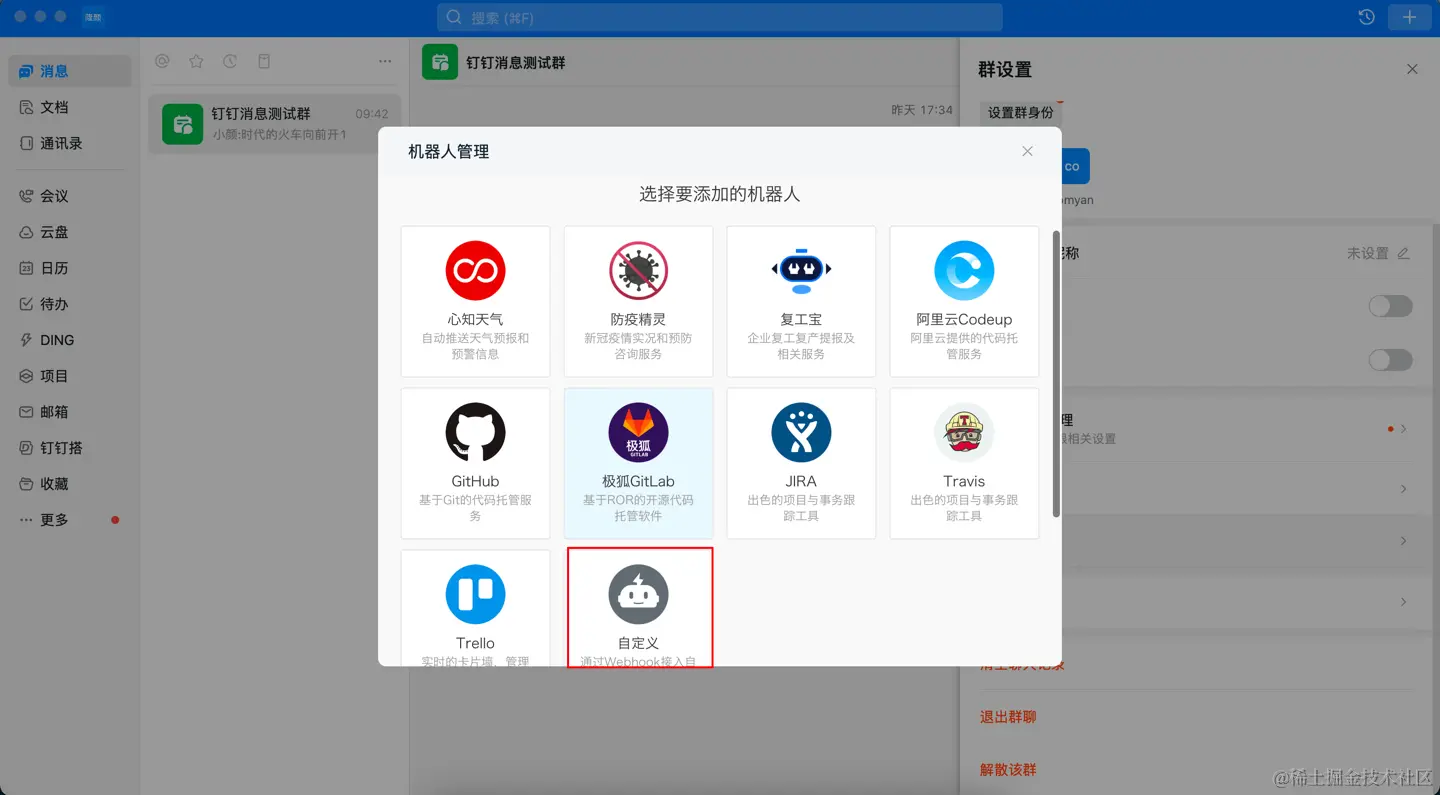The height and width of the screenshot is (795, 1440).
Task: Add the GitHub robot via its icon
Action: pyautogui.click(x=475, y=433)
